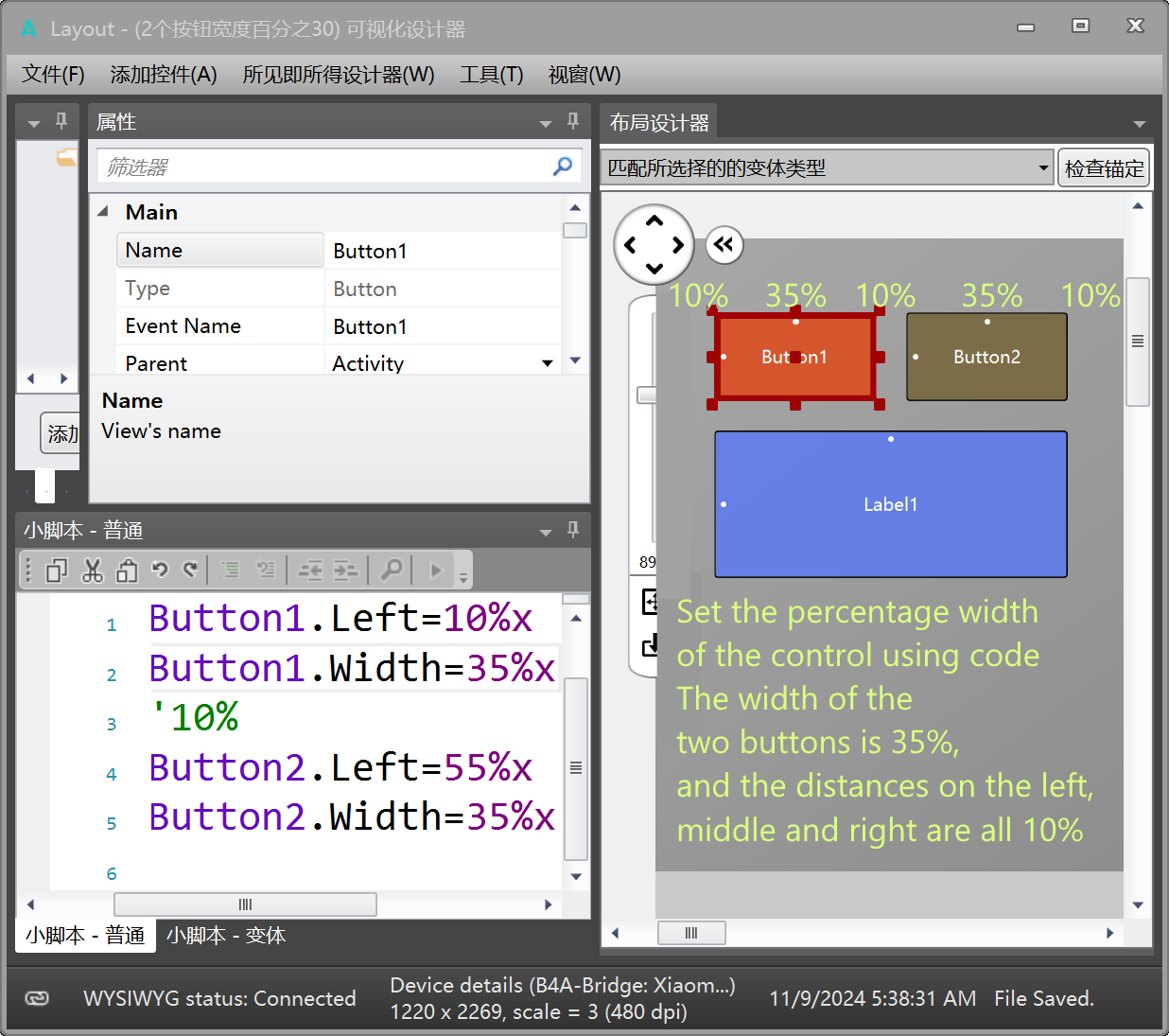
Task: Switch to 小脚本 - 变体 tab
Action: tap(226, 936)
